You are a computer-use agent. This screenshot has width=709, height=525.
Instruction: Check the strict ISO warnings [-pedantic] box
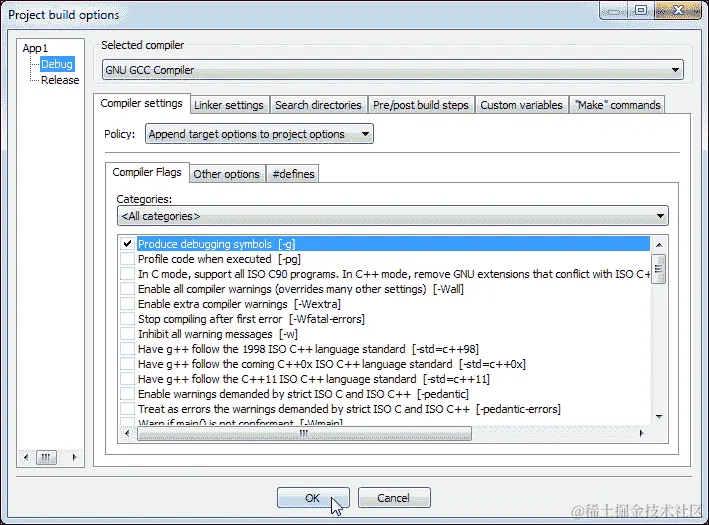point(127,394)
